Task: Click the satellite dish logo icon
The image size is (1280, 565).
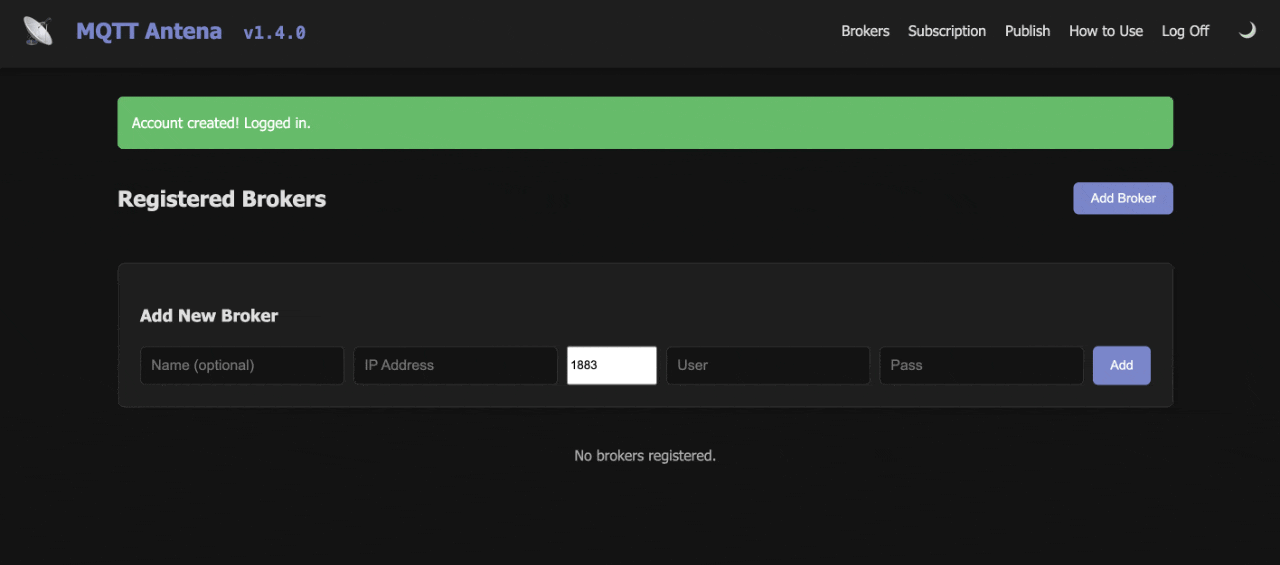Action: [x=38, y=31]
